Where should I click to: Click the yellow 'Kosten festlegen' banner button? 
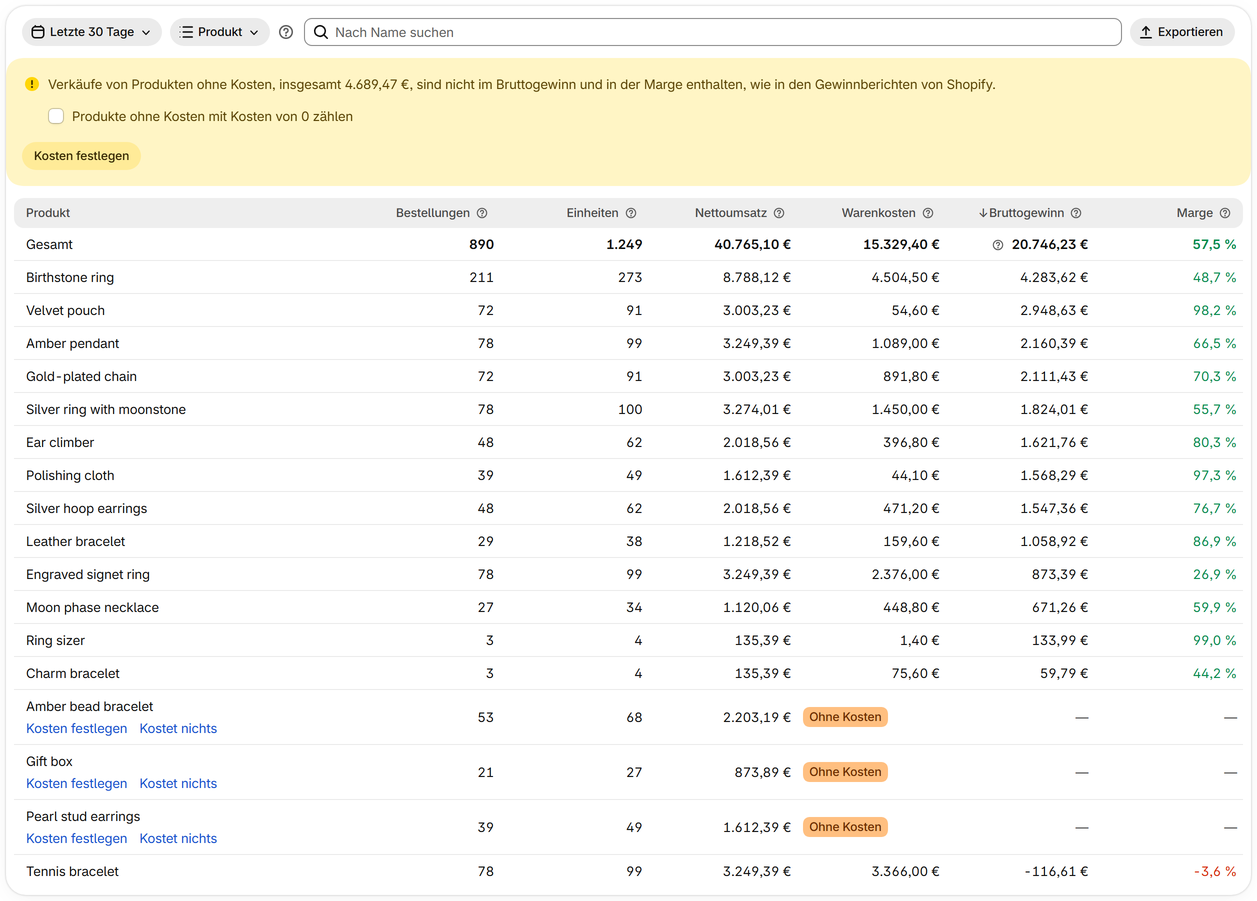[x=81, y=156]
